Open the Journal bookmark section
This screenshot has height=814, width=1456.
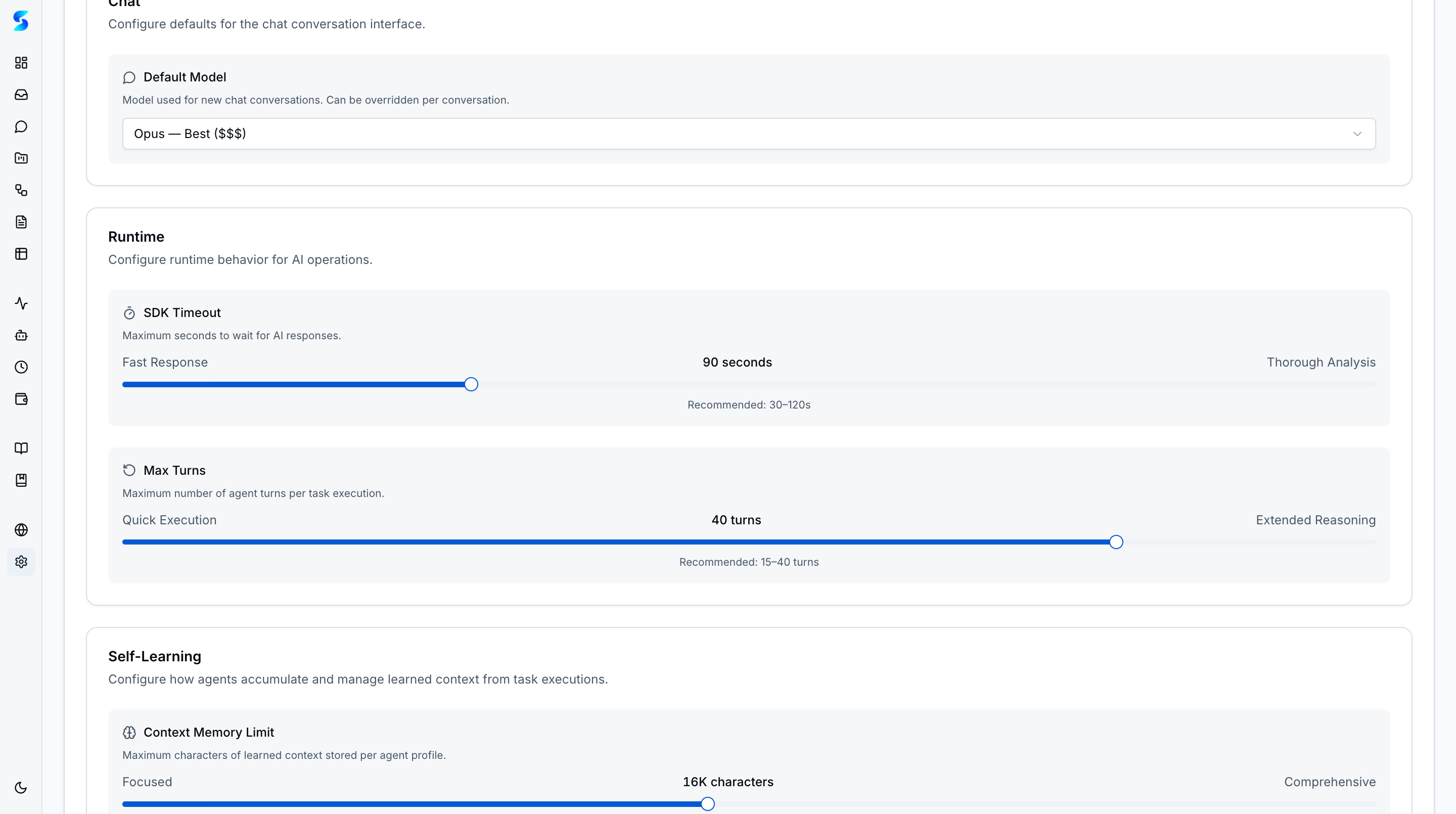[x=21, y=480]
